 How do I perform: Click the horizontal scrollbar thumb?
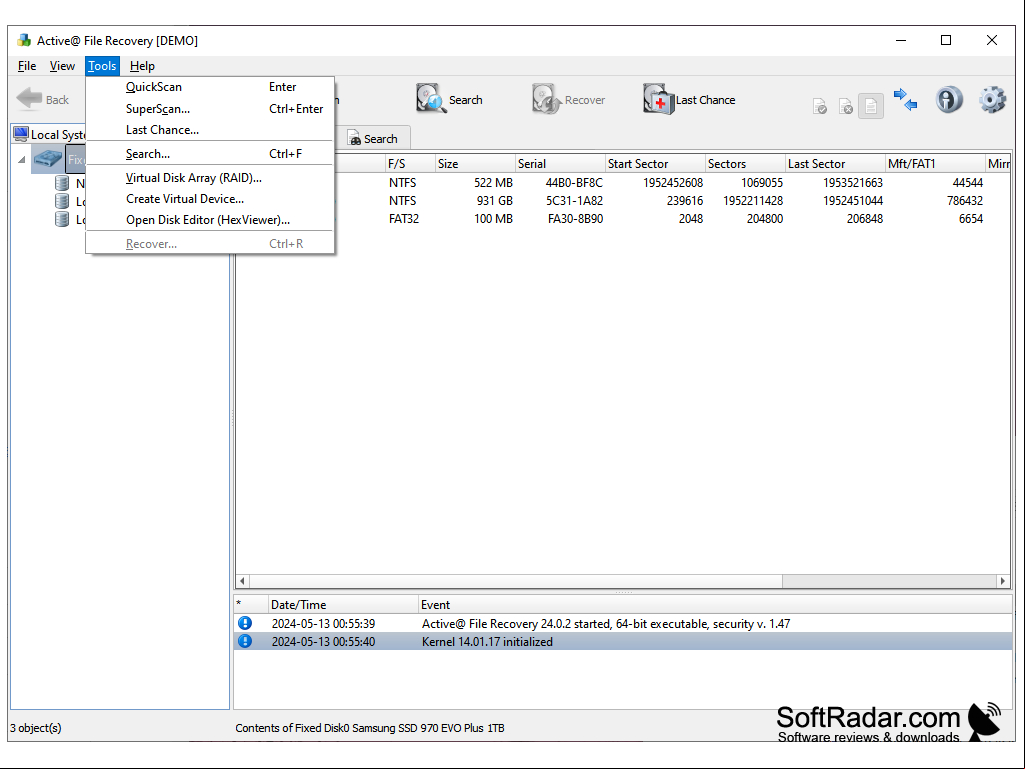[516, 581]
